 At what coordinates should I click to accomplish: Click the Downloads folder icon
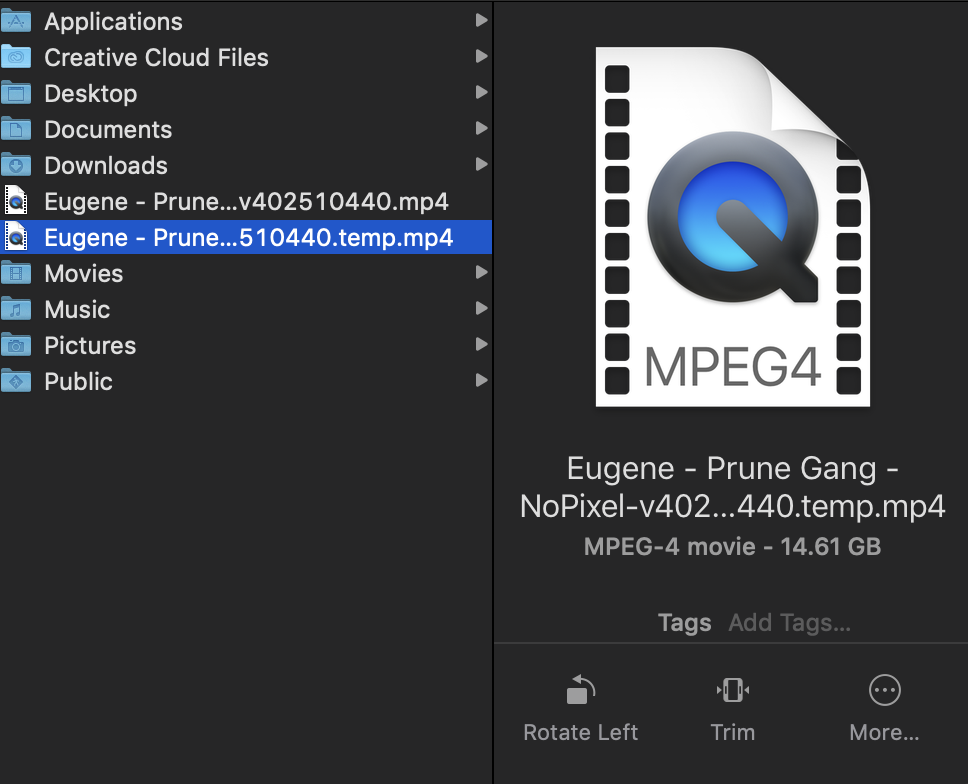point(16,165)
